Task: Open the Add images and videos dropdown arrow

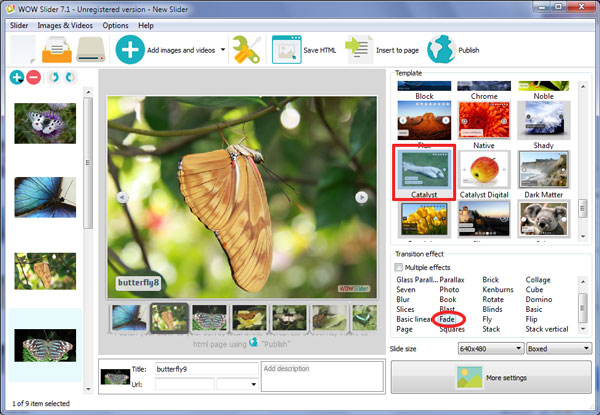Action: click(223, 50)
